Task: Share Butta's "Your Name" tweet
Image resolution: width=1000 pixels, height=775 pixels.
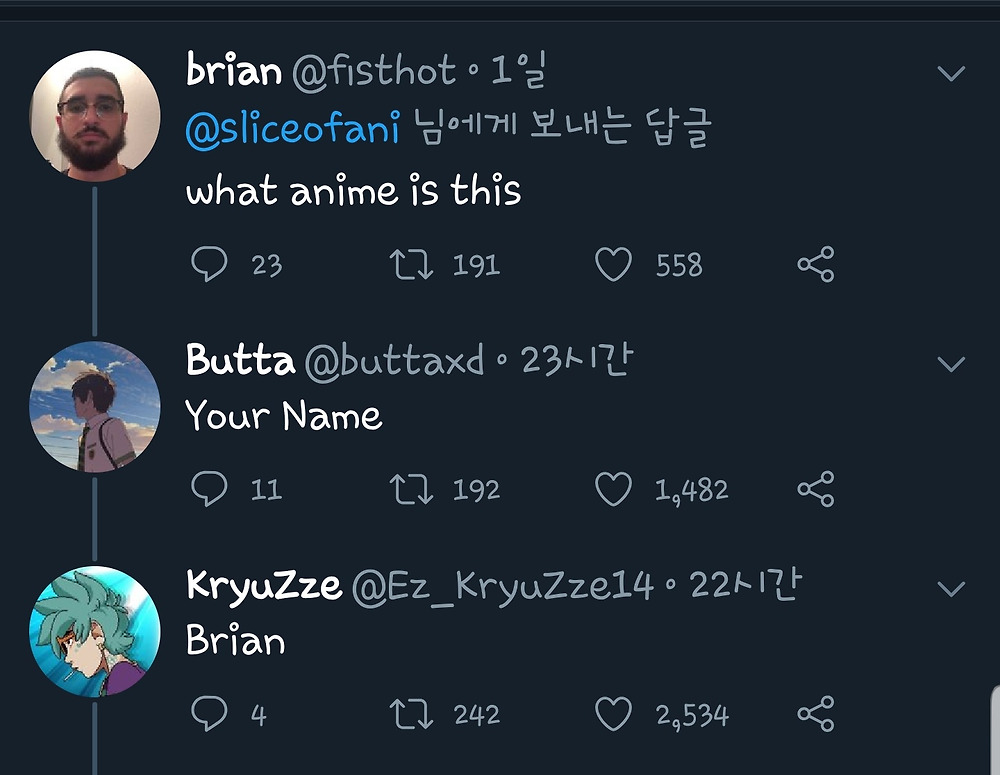Action: click(815, 489)
